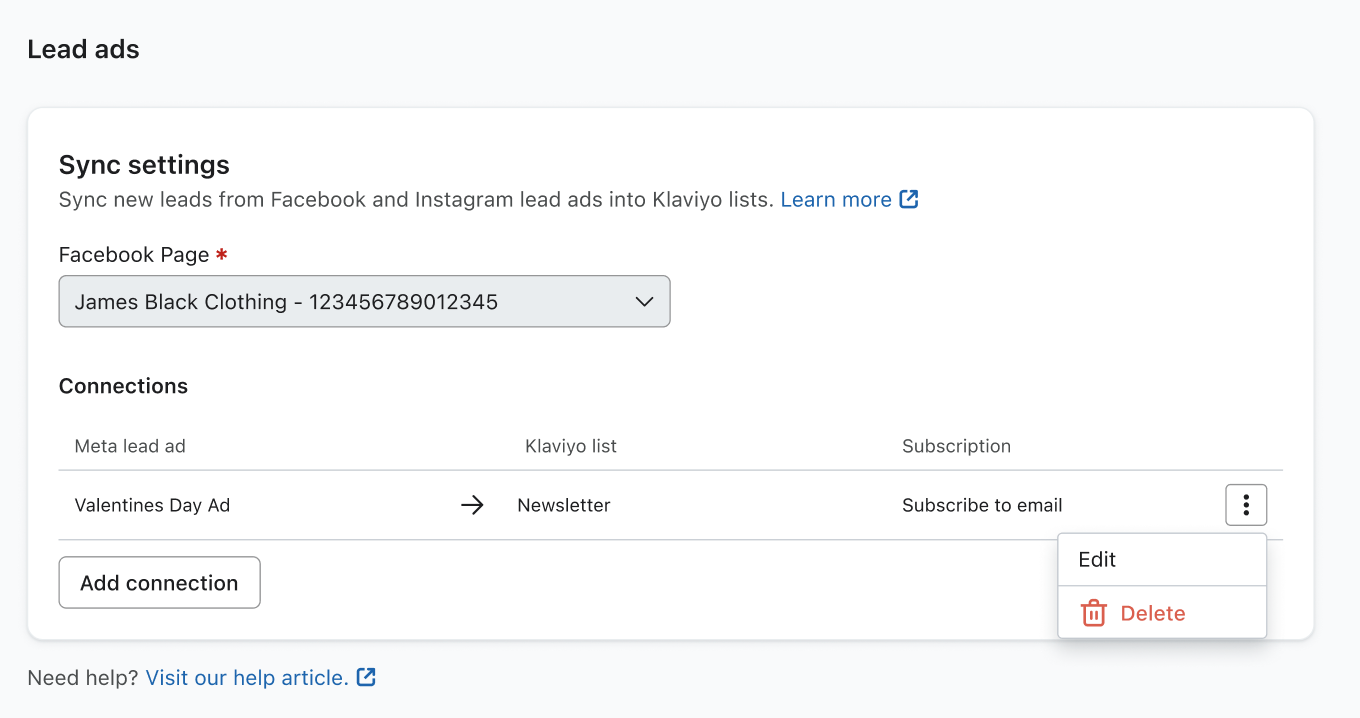1360x718 pixels.
Task: Open the James Black Clothing page dropdown
Action: (x=364, y=302)
